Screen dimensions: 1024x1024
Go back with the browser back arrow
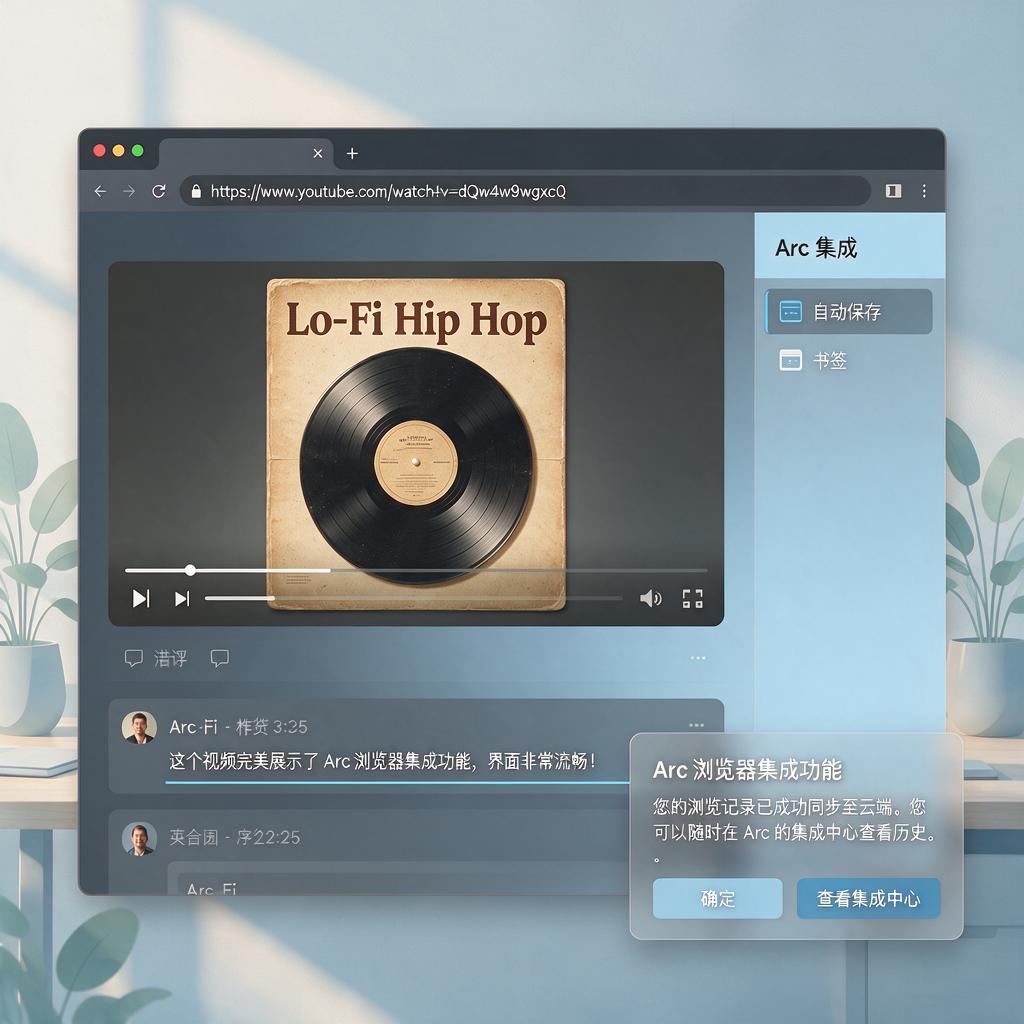point(100,191)
